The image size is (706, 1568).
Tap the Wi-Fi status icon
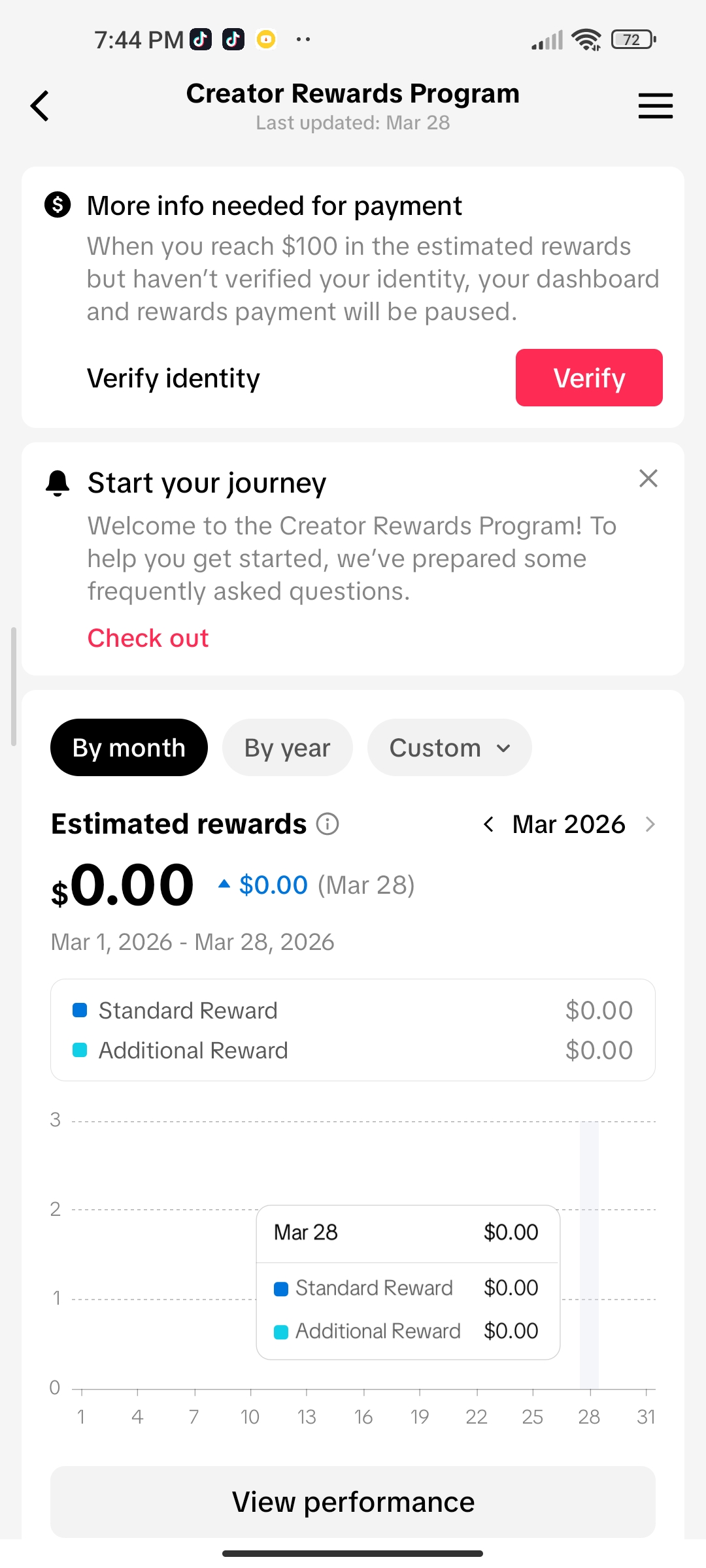pyautogui.click(x=586, y=40)
